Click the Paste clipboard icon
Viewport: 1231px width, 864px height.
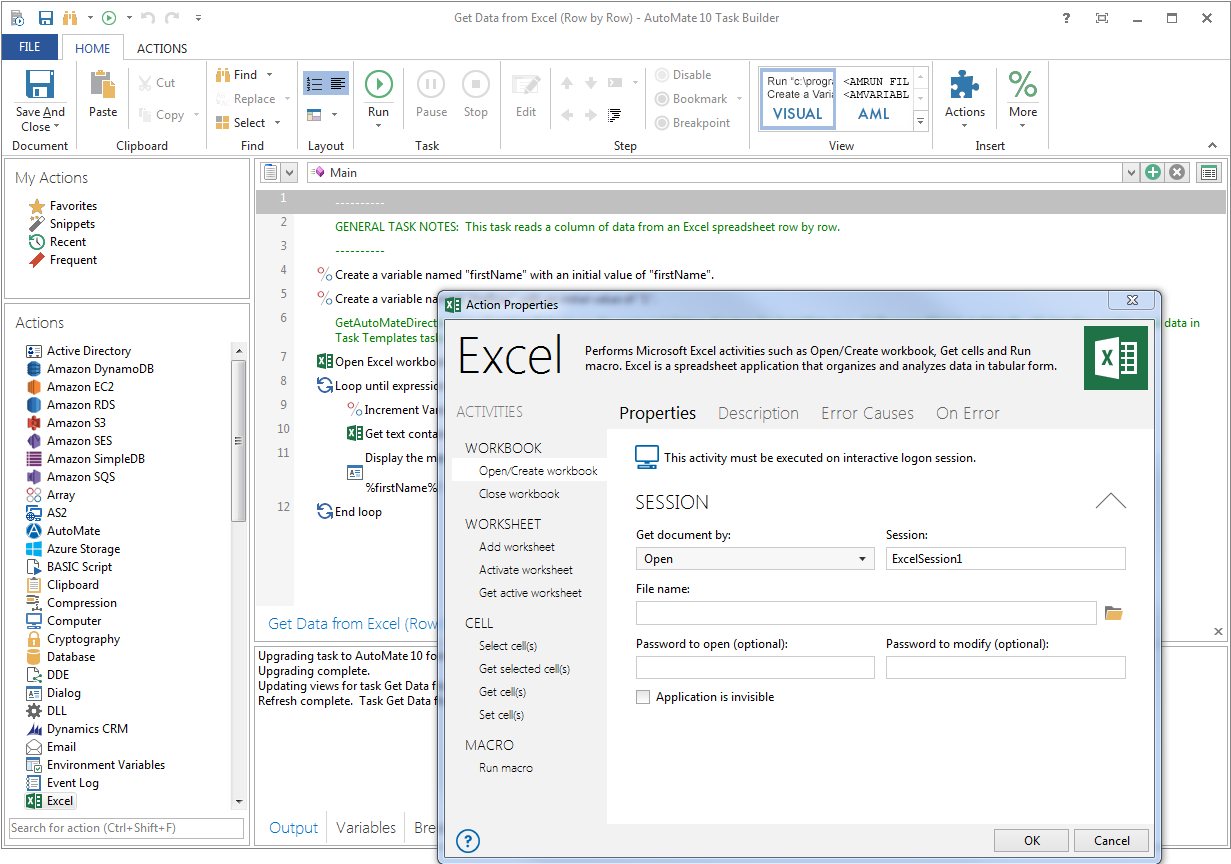pyautogui.click(x=103, y=84)
